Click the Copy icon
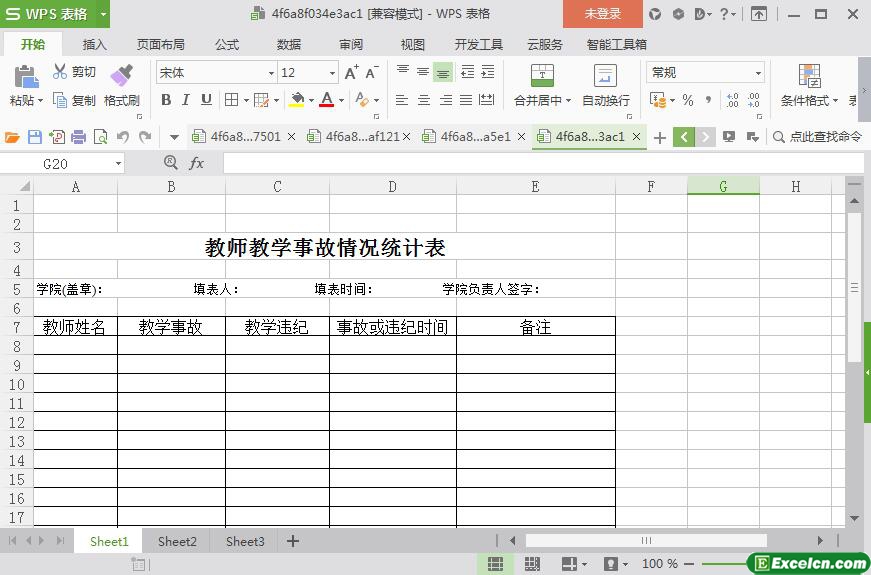This screenshot has height=575, width=871. coord(59,100)
